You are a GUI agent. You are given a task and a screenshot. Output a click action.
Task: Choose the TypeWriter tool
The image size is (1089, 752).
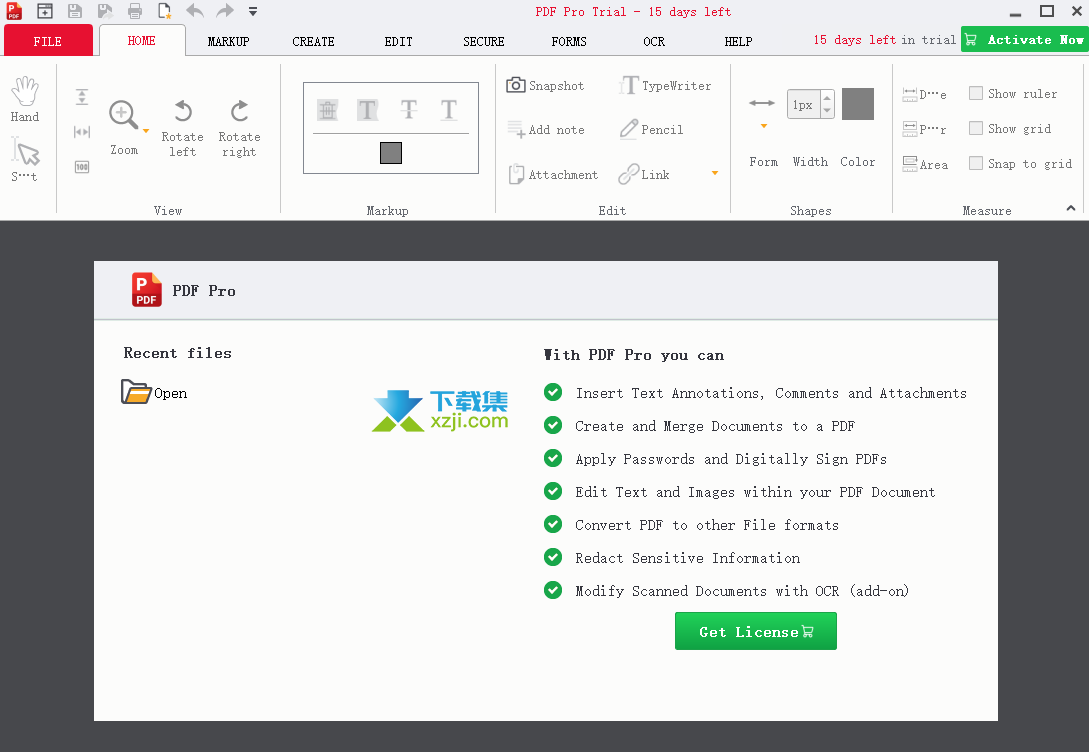[665, 85]
